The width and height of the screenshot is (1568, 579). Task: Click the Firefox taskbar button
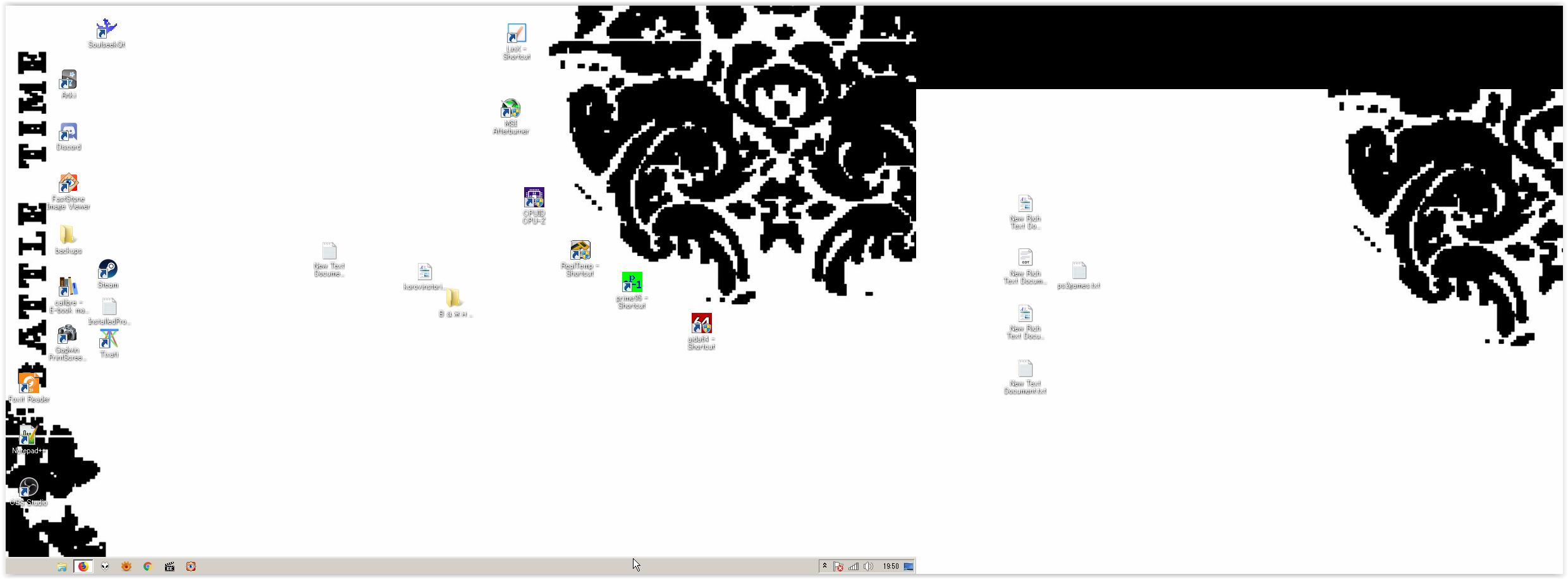tap(83, 566)
